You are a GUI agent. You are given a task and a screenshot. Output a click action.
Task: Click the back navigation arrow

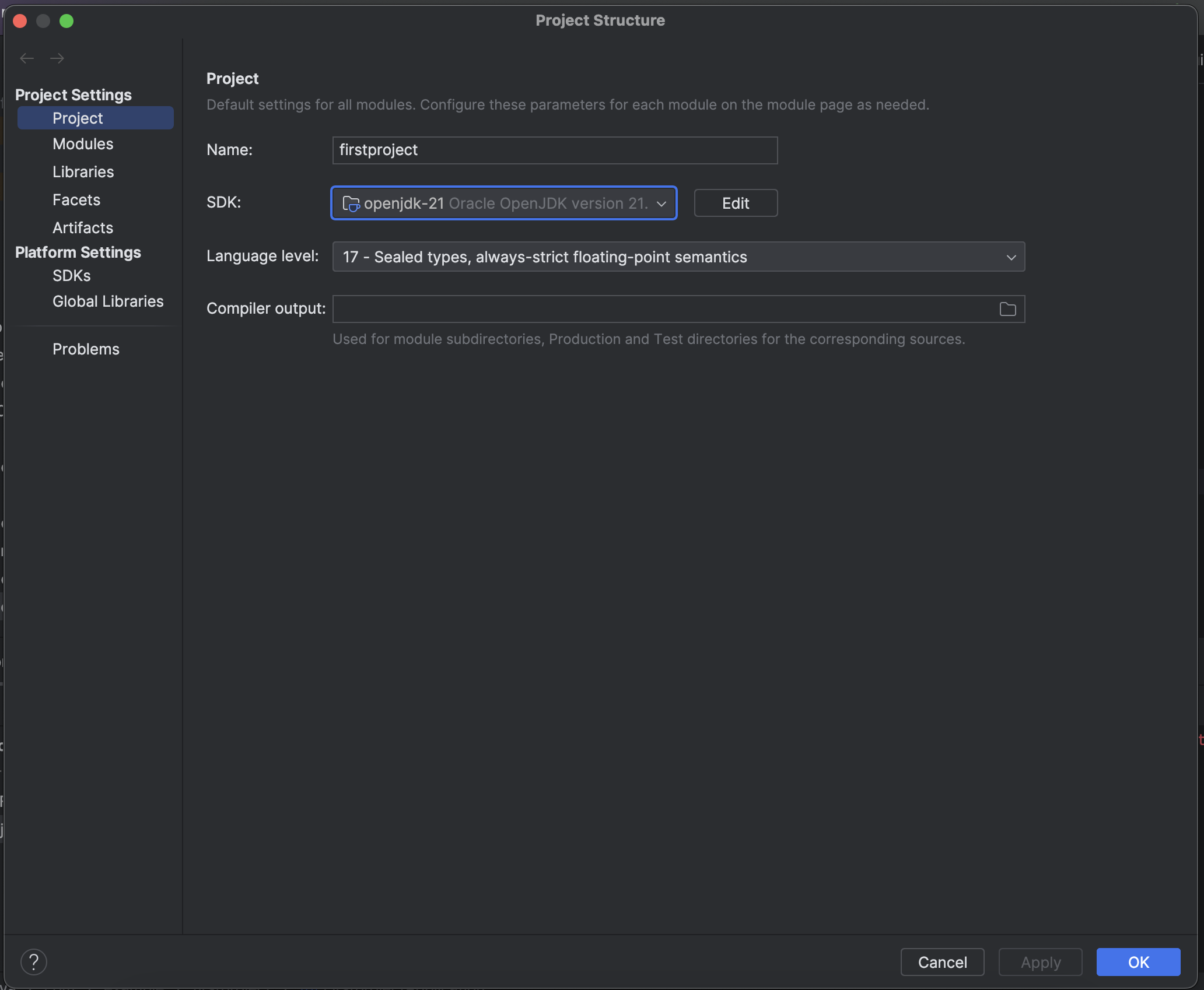tap(27, 58)
